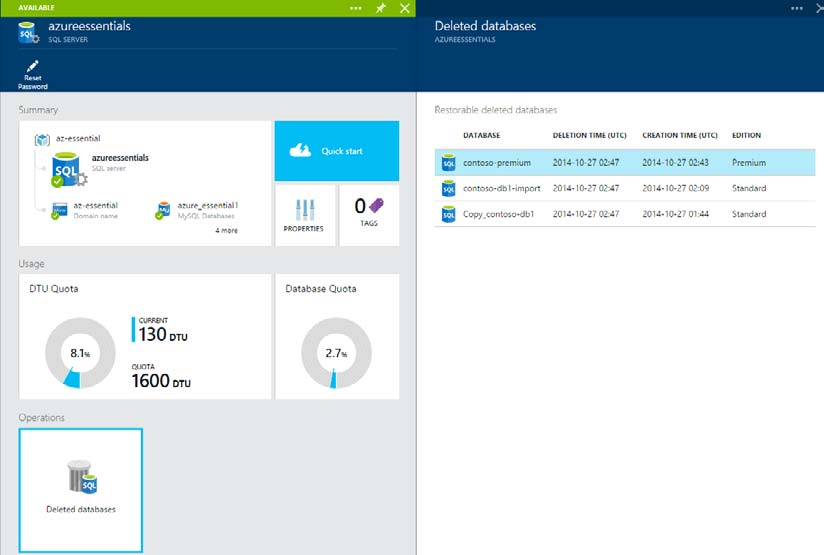Click the DTU Quota donut chart
Image resolution: width=824 pixels, height=555 pixels.
click(x=80, y=354)
